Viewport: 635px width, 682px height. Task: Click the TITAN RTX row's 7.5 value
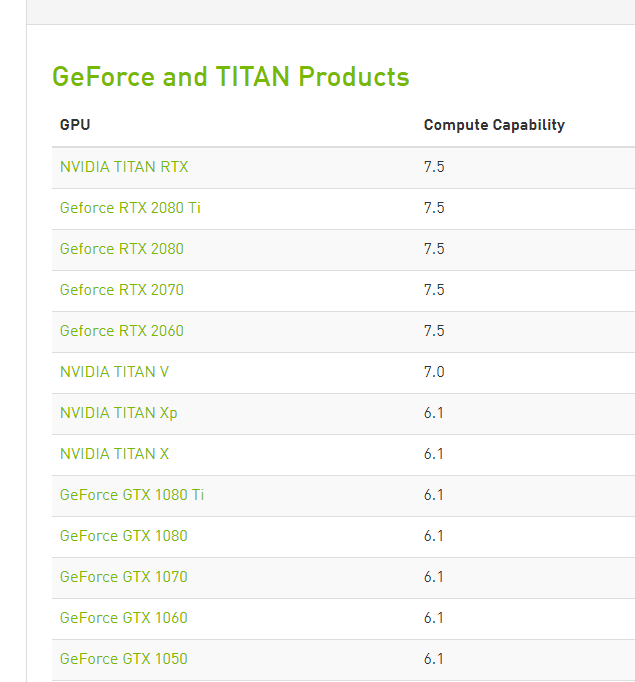tap(434, 167)
